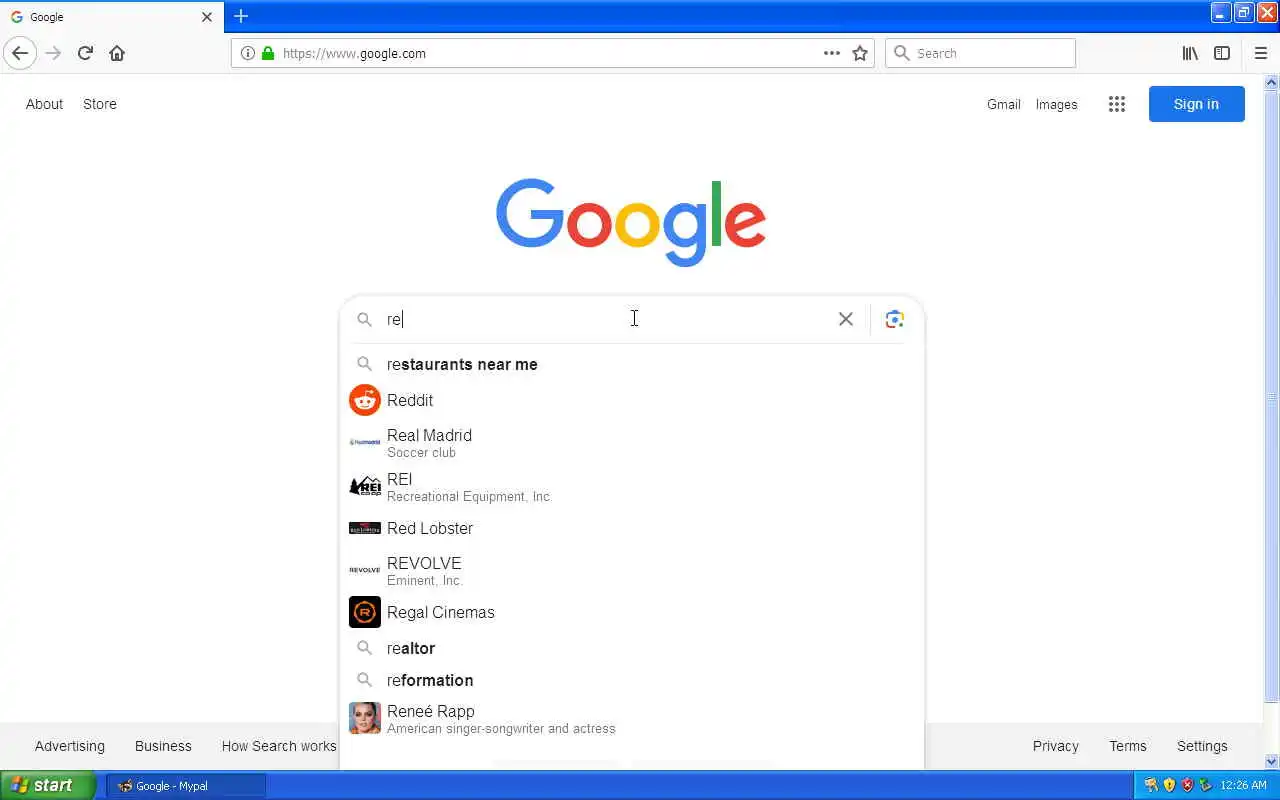Screen dimensions: 1280x800
Task: Click the Sign in button
Action: point(1197,104)
